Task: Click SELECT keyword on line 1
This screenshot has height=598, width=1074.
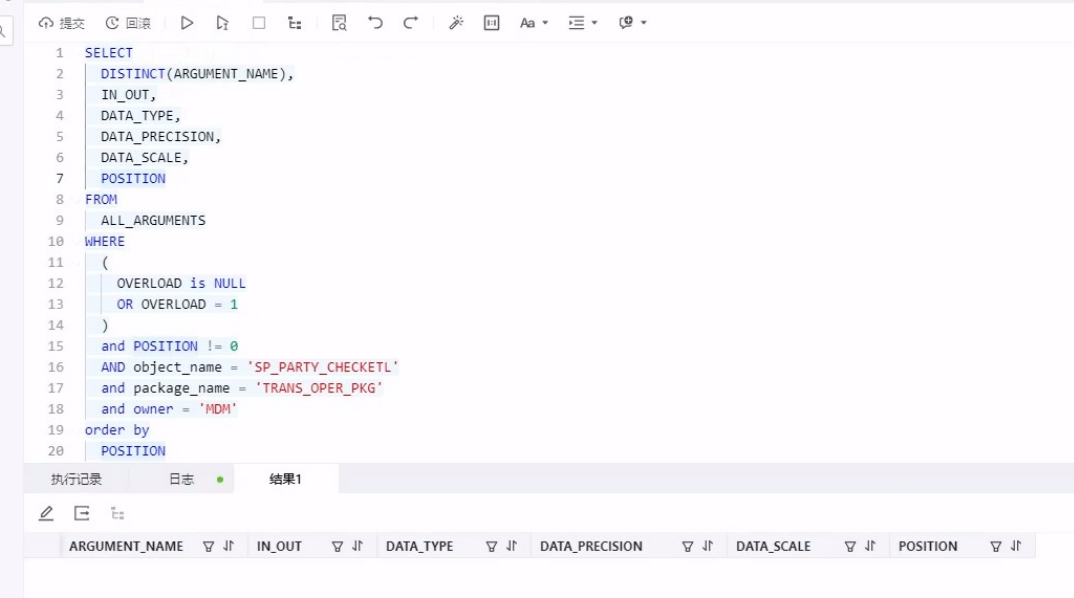Action: click(109, 53)
